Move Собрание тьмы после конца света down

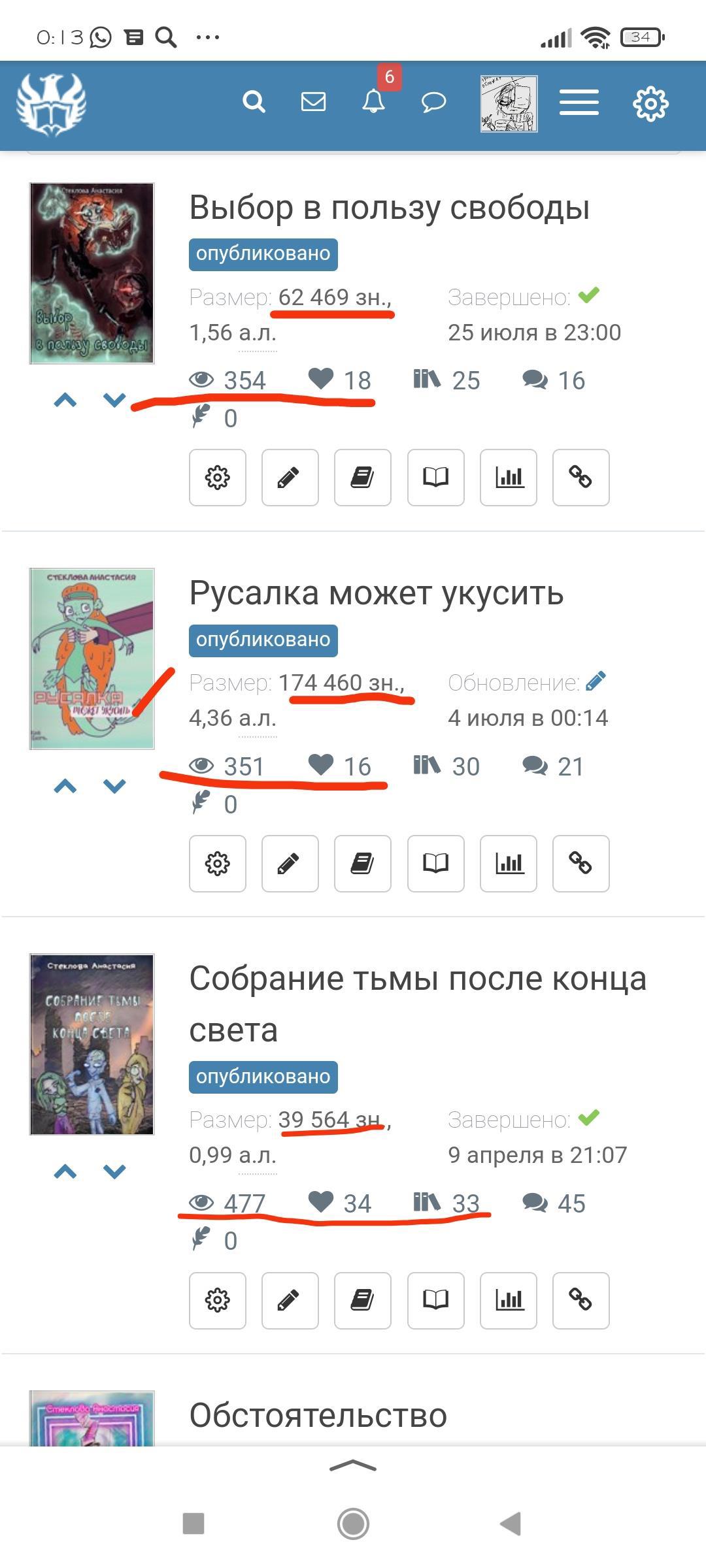coord(114,1171)
